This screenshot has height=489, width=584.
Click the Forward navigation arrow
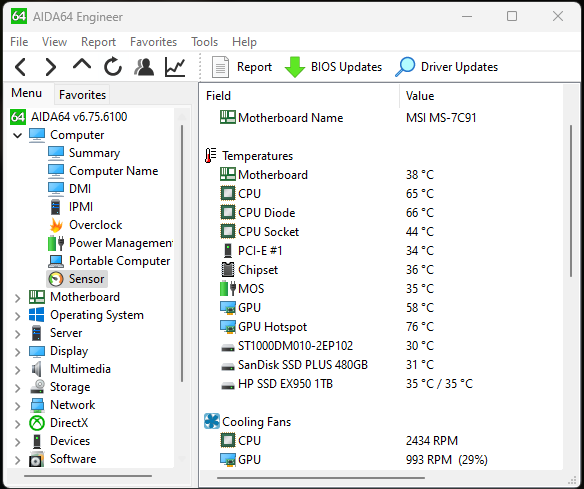pyautogui.click(x=51, y=67)
